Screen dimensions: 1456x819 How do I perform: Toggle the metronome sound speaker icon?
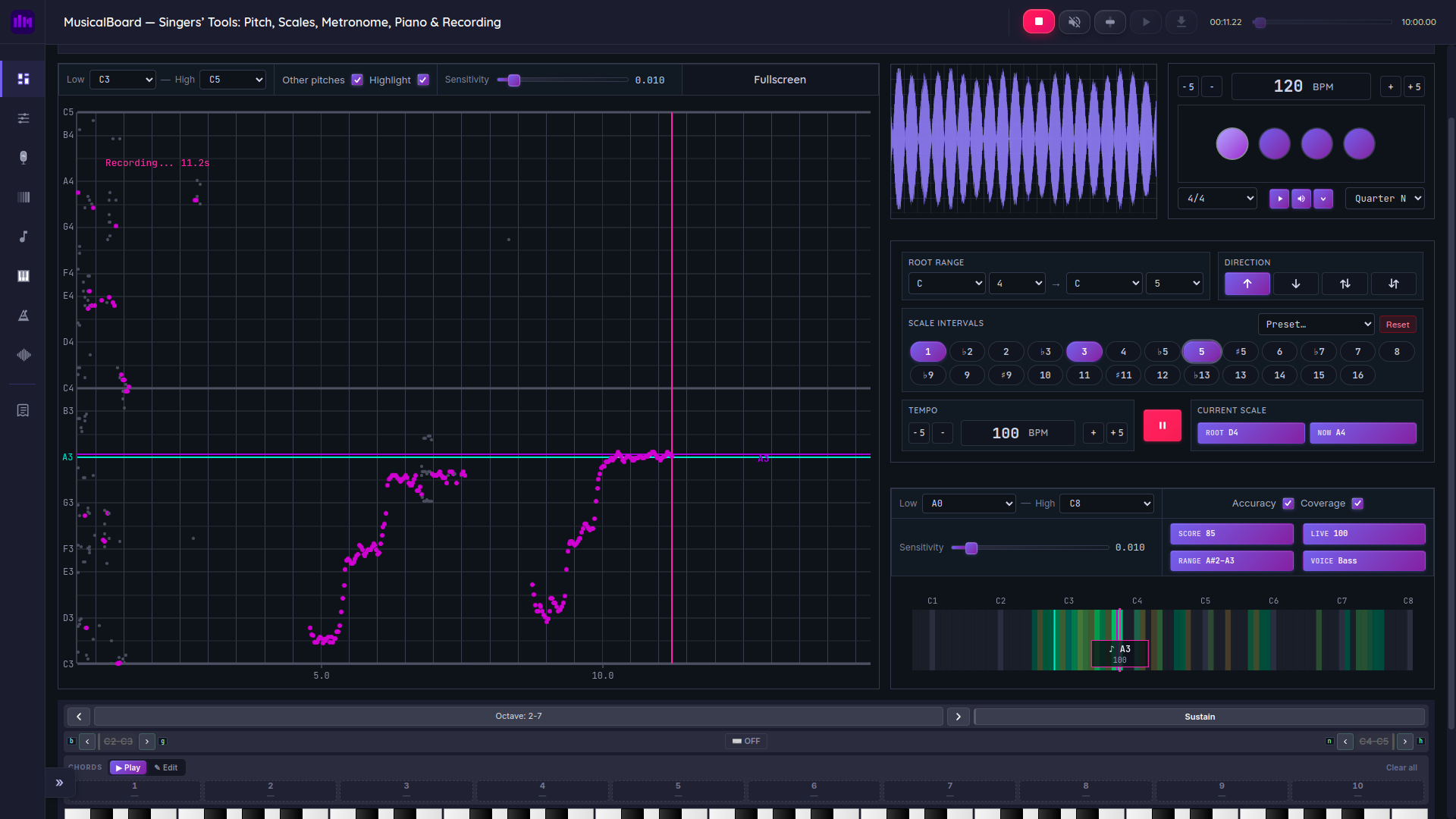click(x=1301, y=199)
